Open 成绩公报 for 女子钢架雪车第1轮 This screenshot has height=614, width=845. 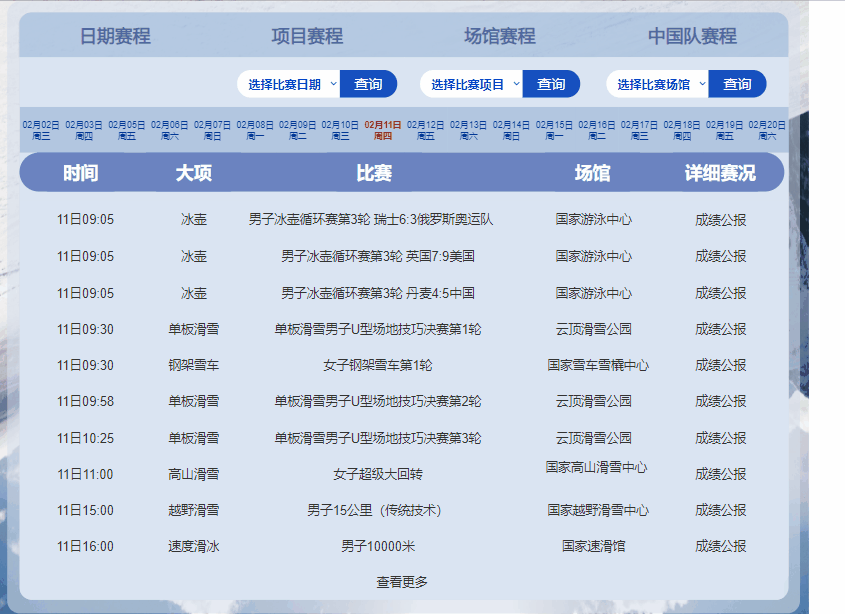[721, 365]
